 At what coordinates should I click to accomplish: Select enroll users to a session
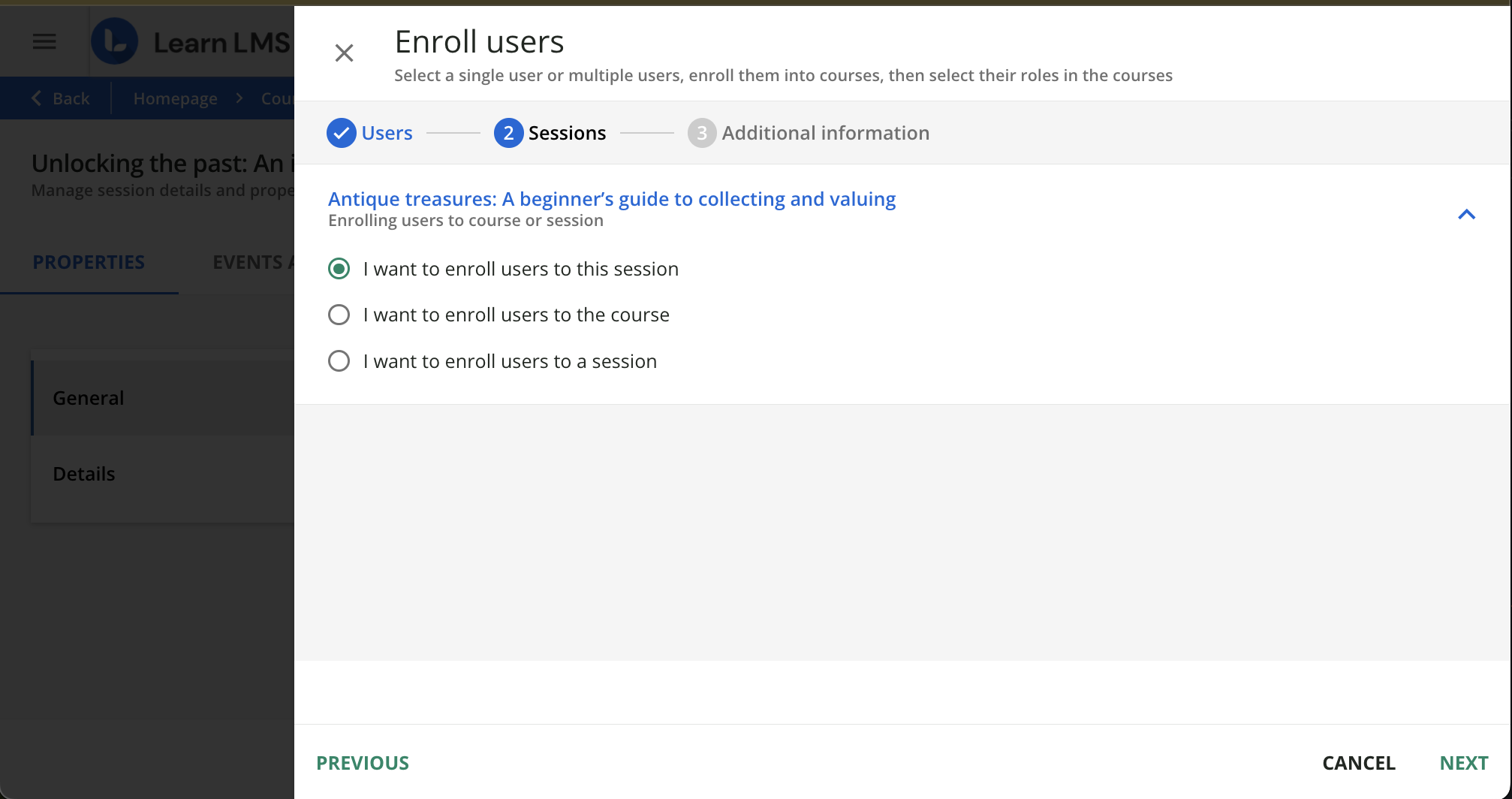339,361
